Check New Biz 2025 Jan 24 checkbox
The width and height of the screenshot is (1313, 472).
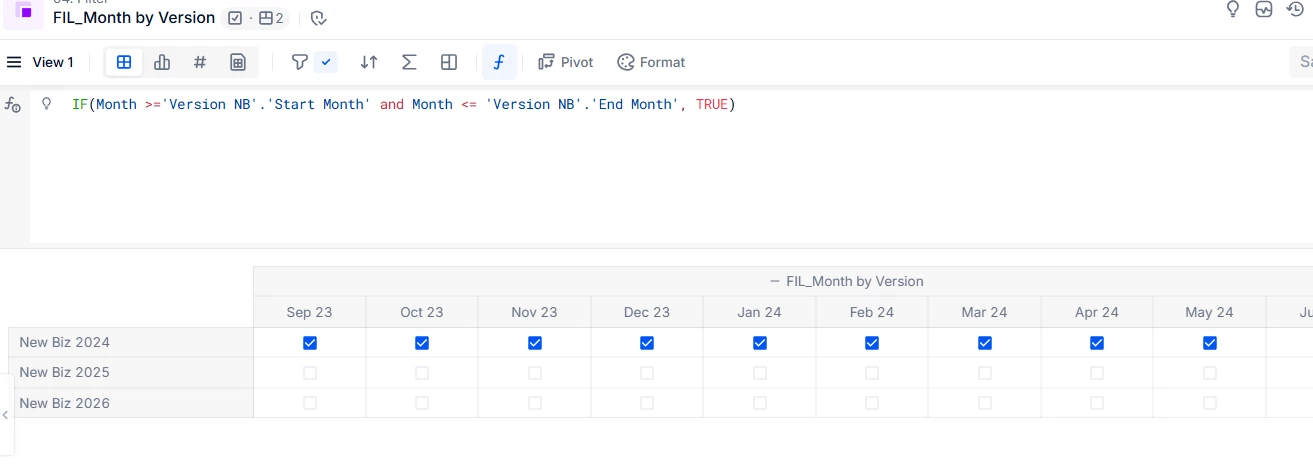pyautogui.click(x=760, y=373)
